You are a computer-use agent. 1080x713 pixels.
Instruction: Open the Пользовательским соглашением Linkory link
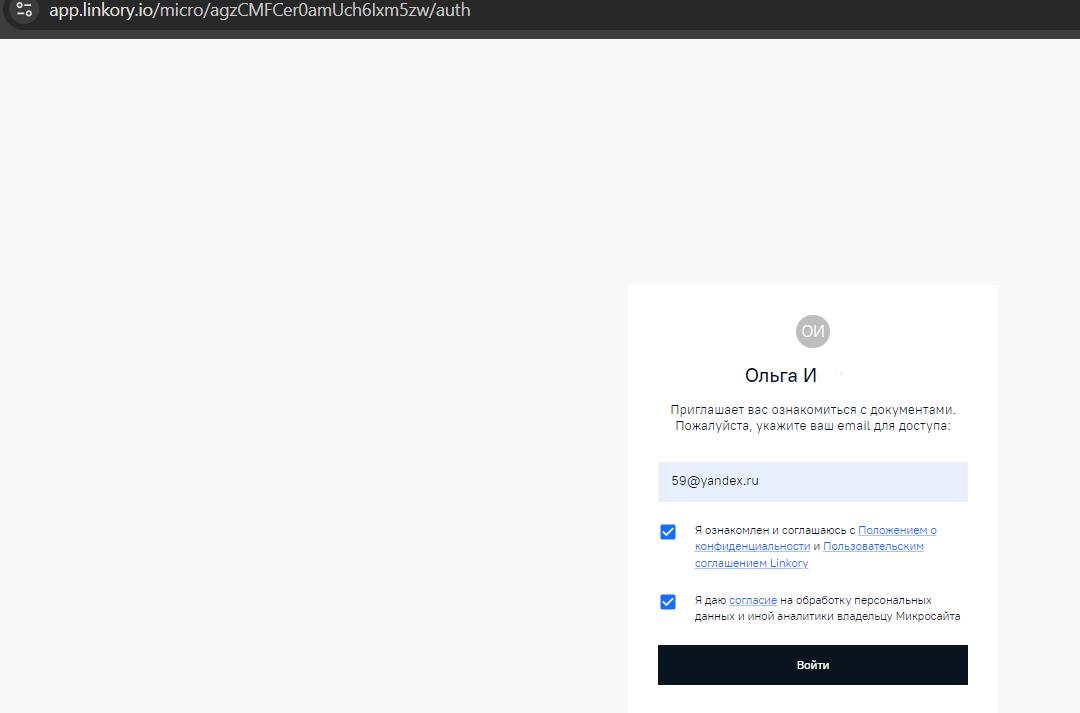872,547
